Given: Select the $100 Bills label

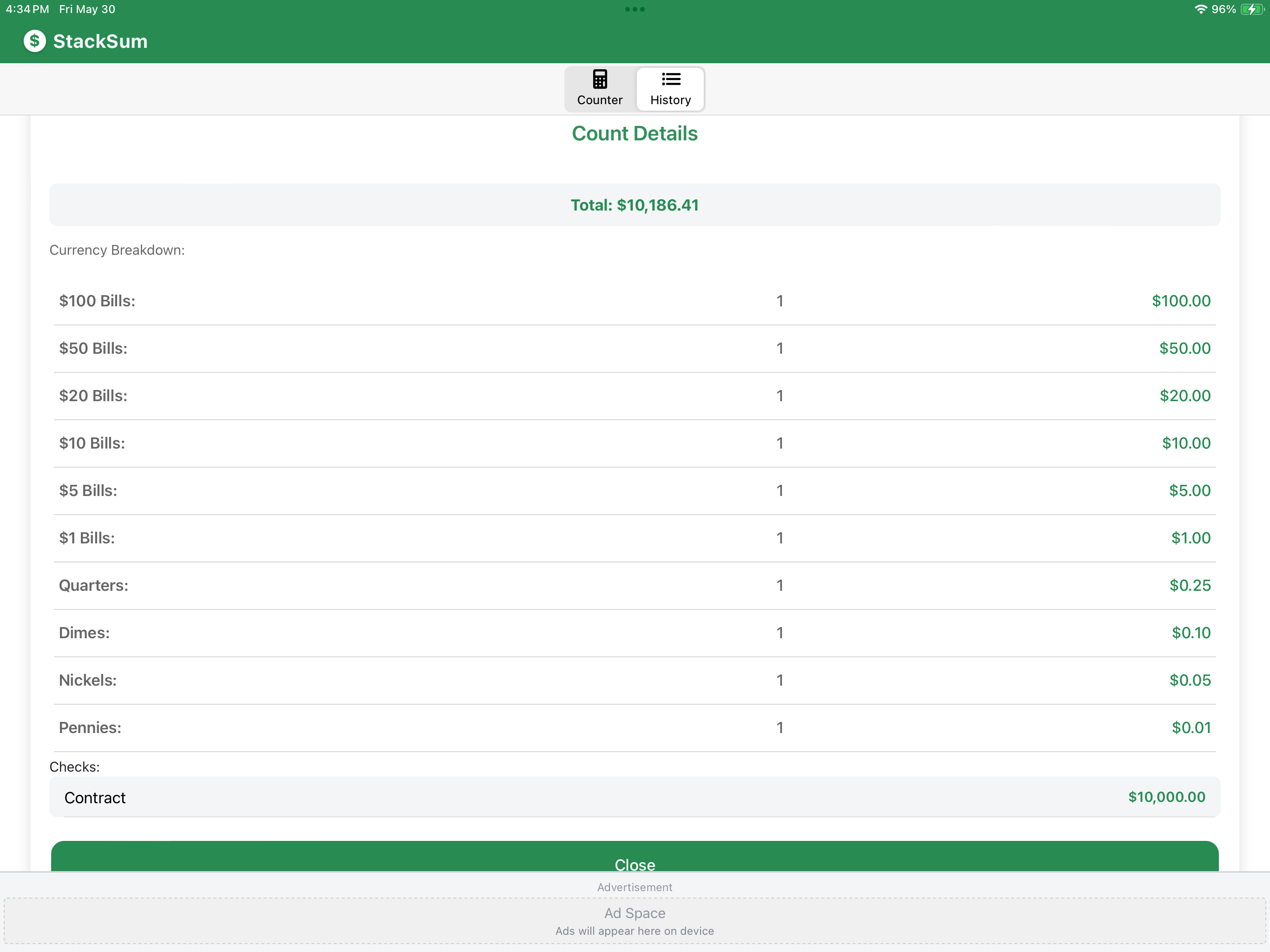Looking at the screenshot, I should (97, 301).
